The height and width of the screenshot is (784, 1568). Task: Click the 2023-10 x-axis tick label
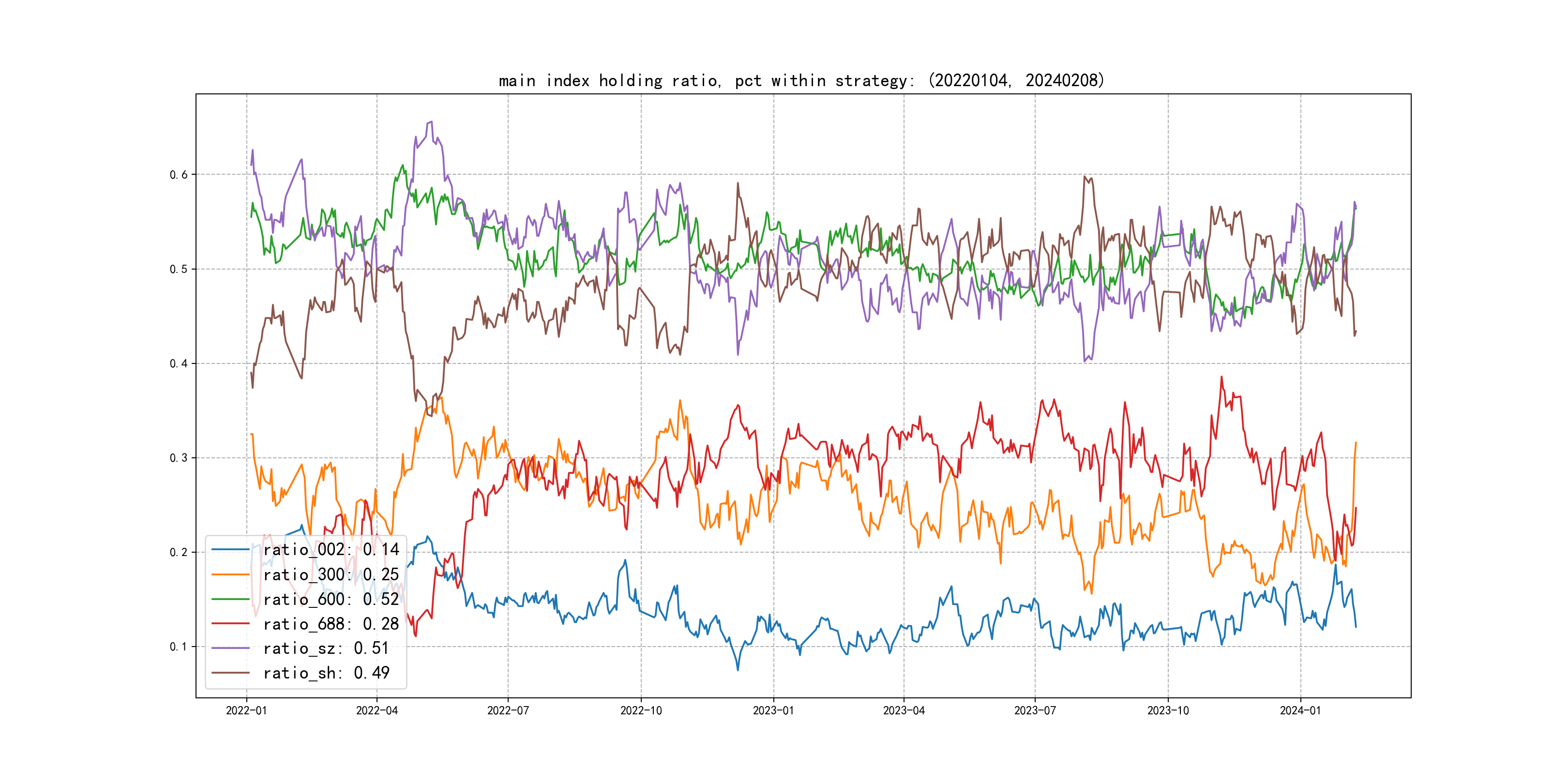[1167, 710]
